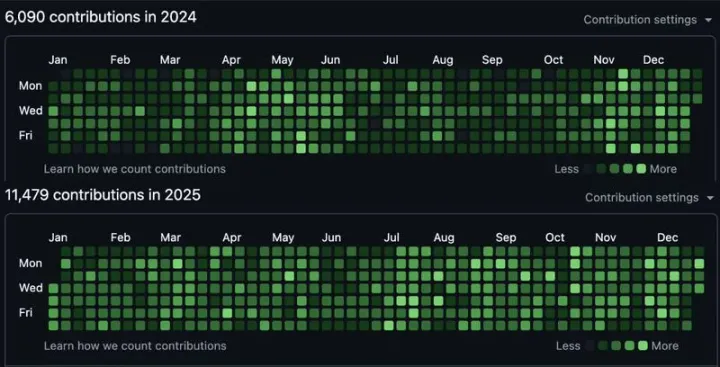Click the 'Less' legend label under 2025 graph
This screenshot has width=720, height=367.
[x=568, y=346]
